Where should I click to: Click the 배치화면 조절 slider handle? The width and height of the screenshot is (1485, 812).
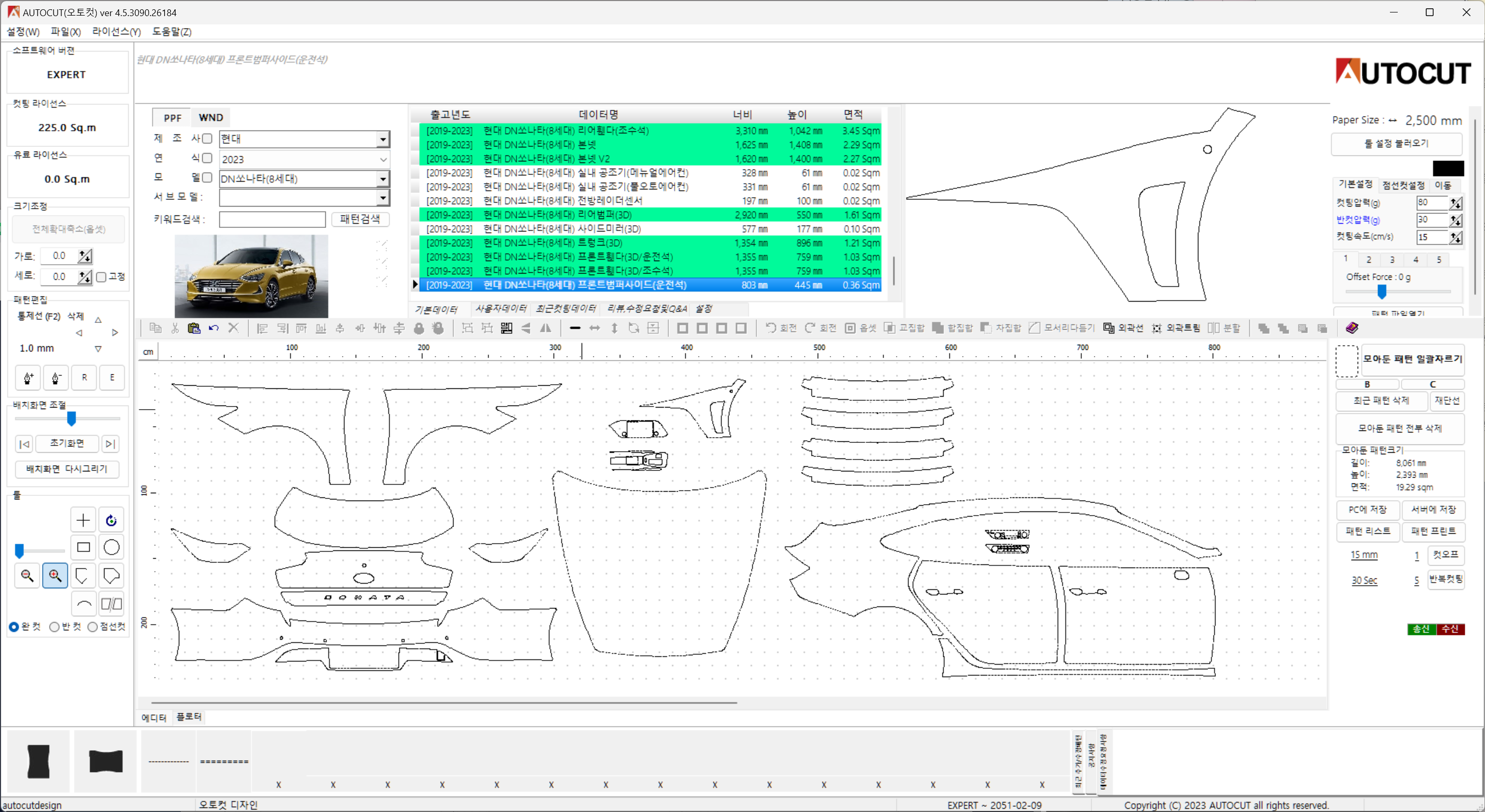(72, 419)
